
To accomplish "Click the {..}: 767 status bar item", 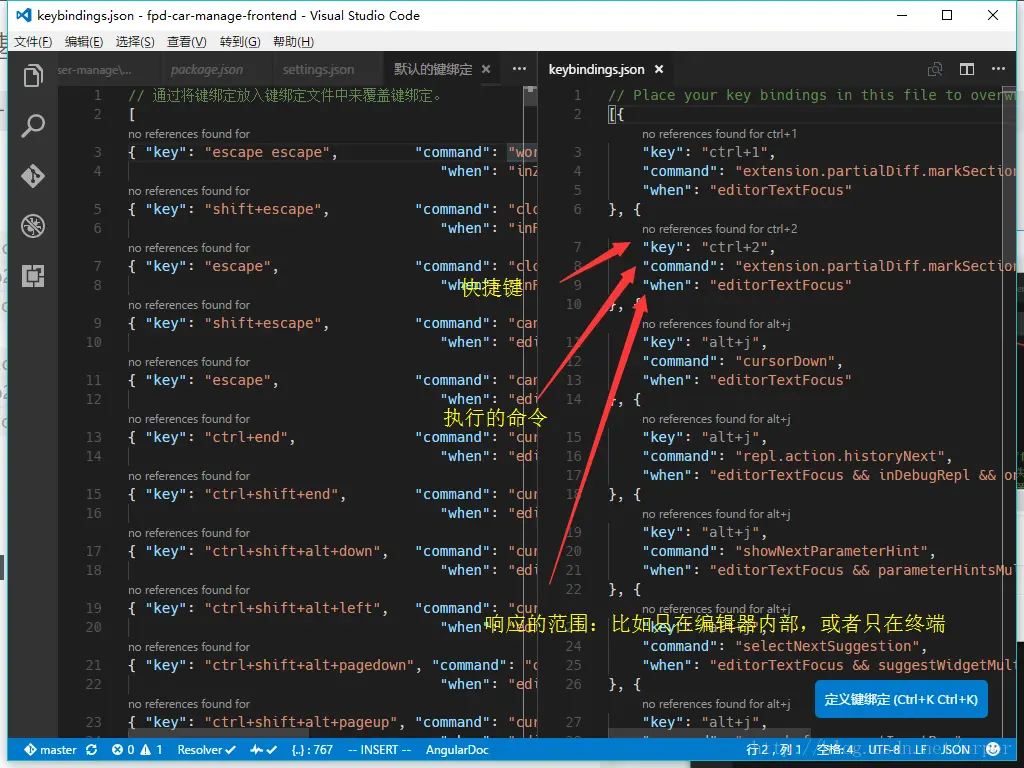I will tap(312, 750).
